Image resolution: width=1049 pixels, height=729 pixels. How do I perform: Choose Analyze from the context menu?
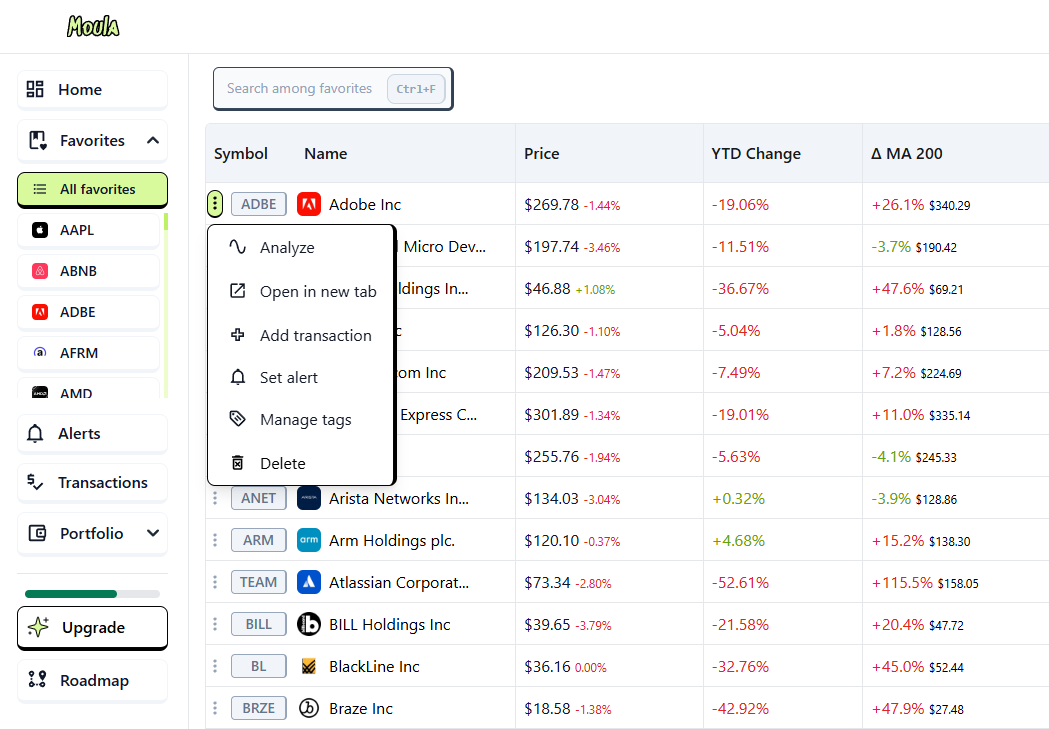[x=301, y=247]
